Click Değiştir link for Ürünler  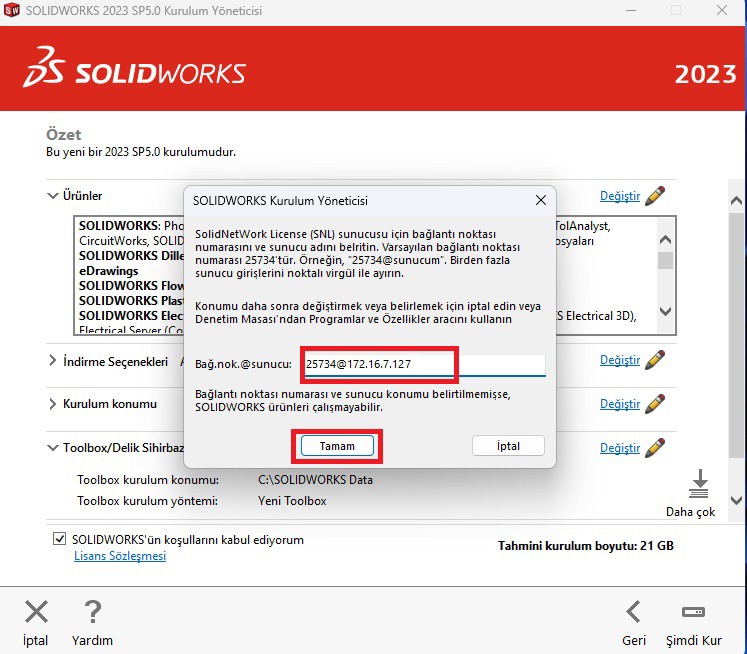tap(619, 196)
